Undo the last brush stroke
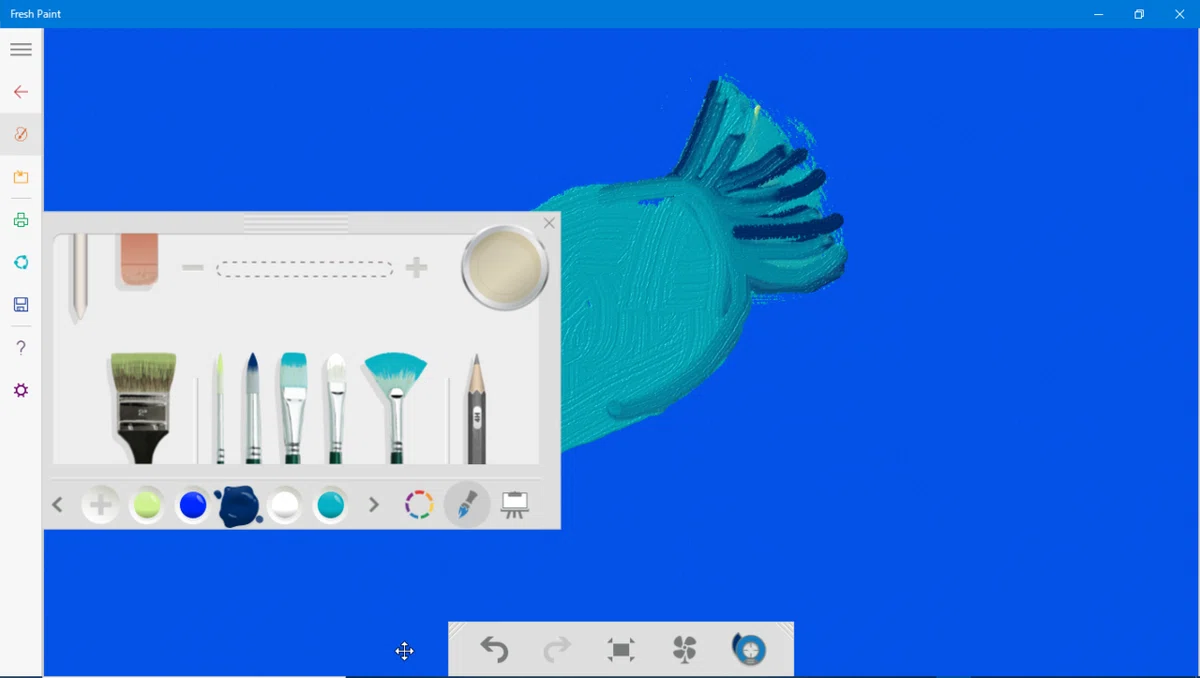The width and height of the screenshot is (1200, 678). tap(494, 650)
